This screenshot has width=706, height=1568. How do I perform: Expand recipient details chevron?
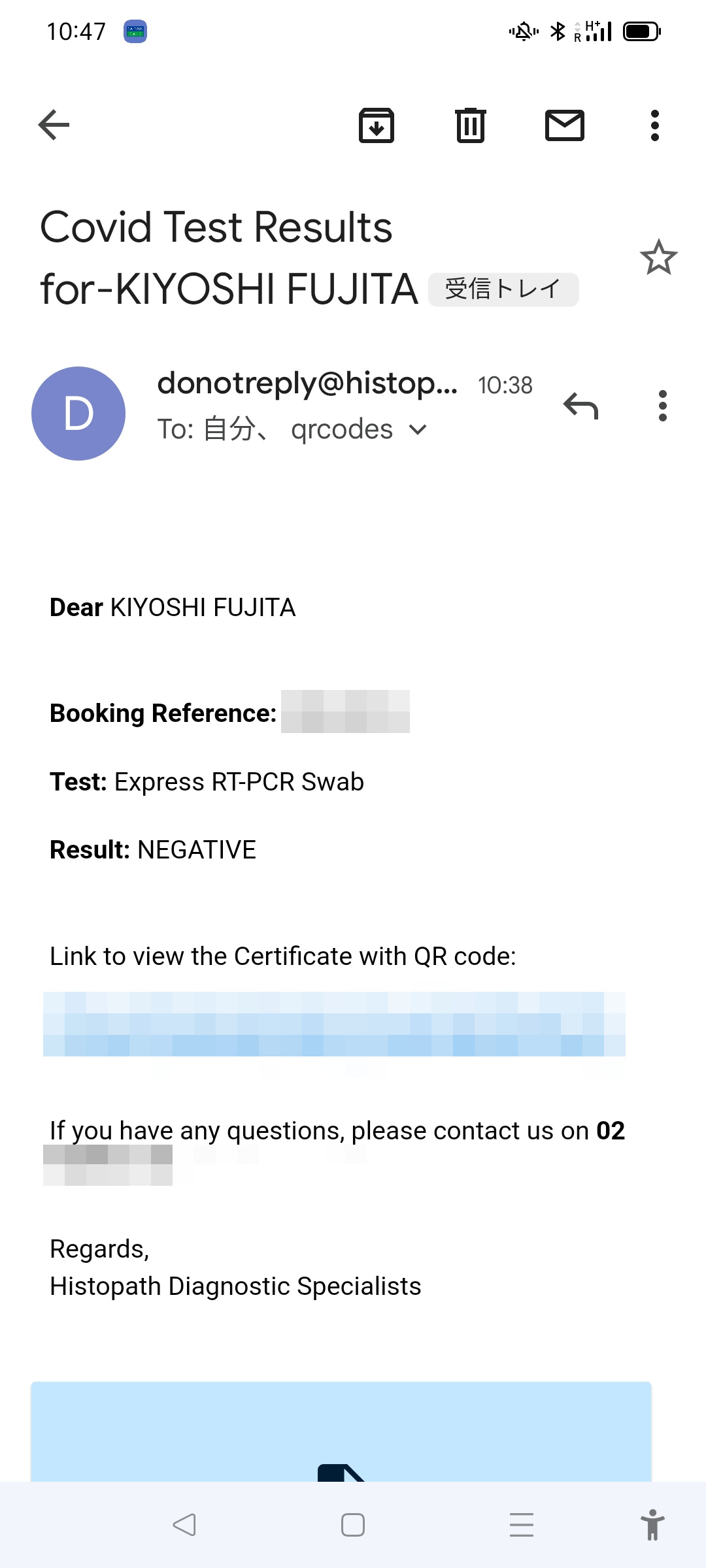pyautogui.click(x=417, y=429)
